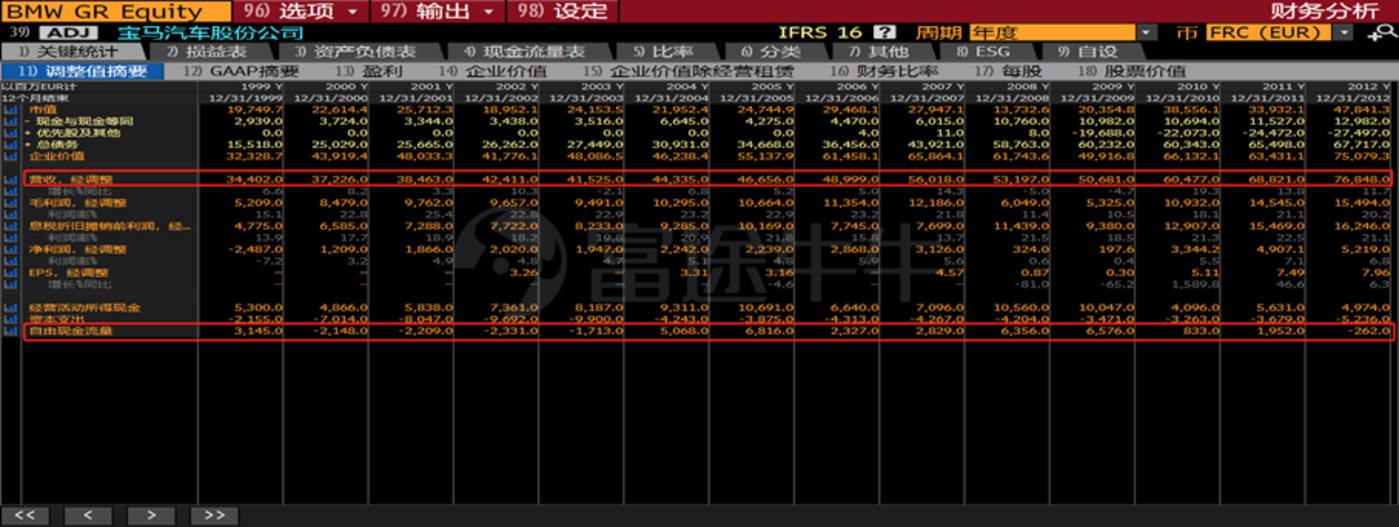This screenshot has height=527, width=1399.
Task: Open the chart icon for 市值 row
Action: pyautogui.click(x=11, y=108)
